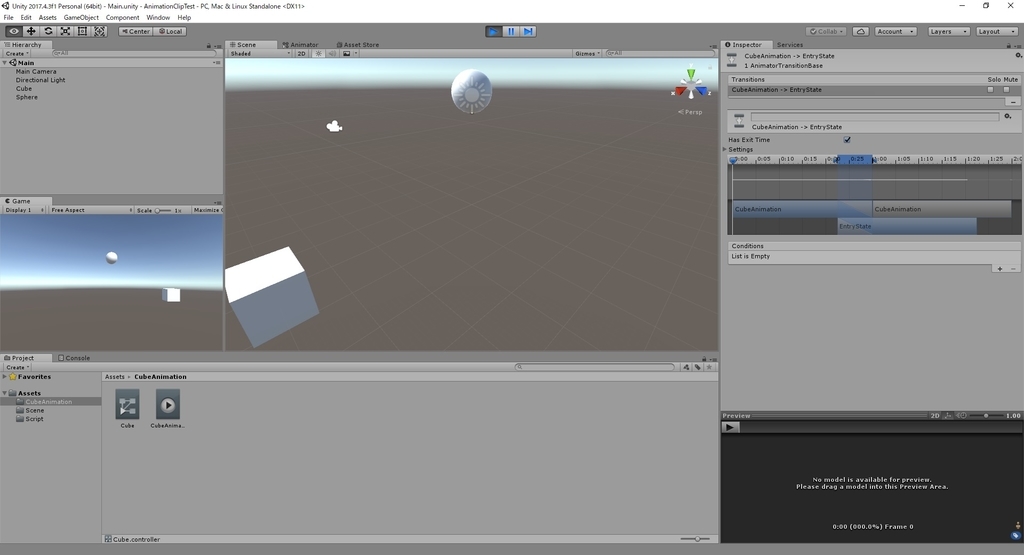The height and width of the screenshot is (555, 1024).
Task: Add a condition with plus button
Action: click(x=1000, y=269)
